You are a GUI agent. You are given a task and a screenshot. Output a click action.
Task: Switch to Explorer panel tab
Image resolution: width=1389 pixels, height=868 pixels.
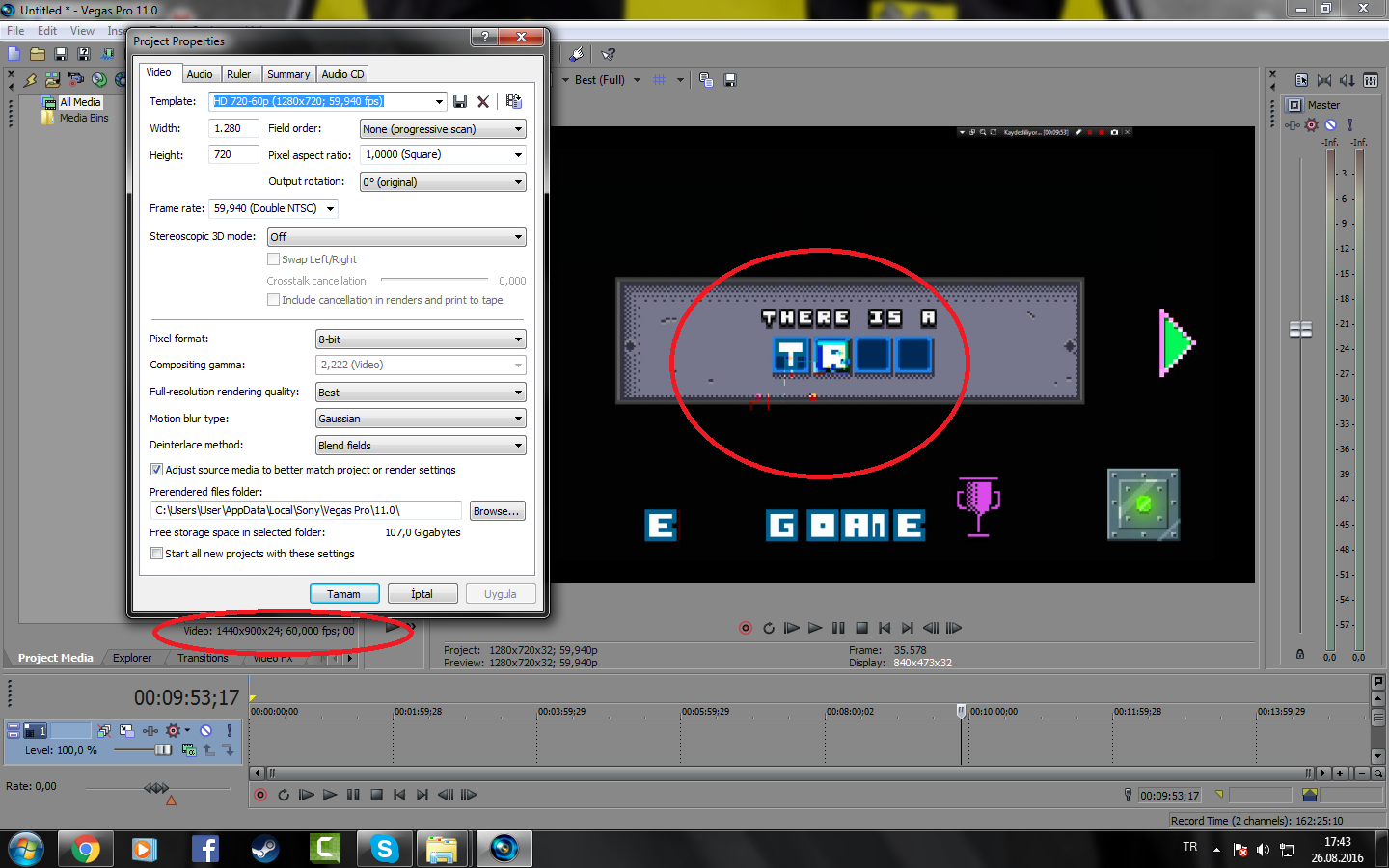coord(132,658)
